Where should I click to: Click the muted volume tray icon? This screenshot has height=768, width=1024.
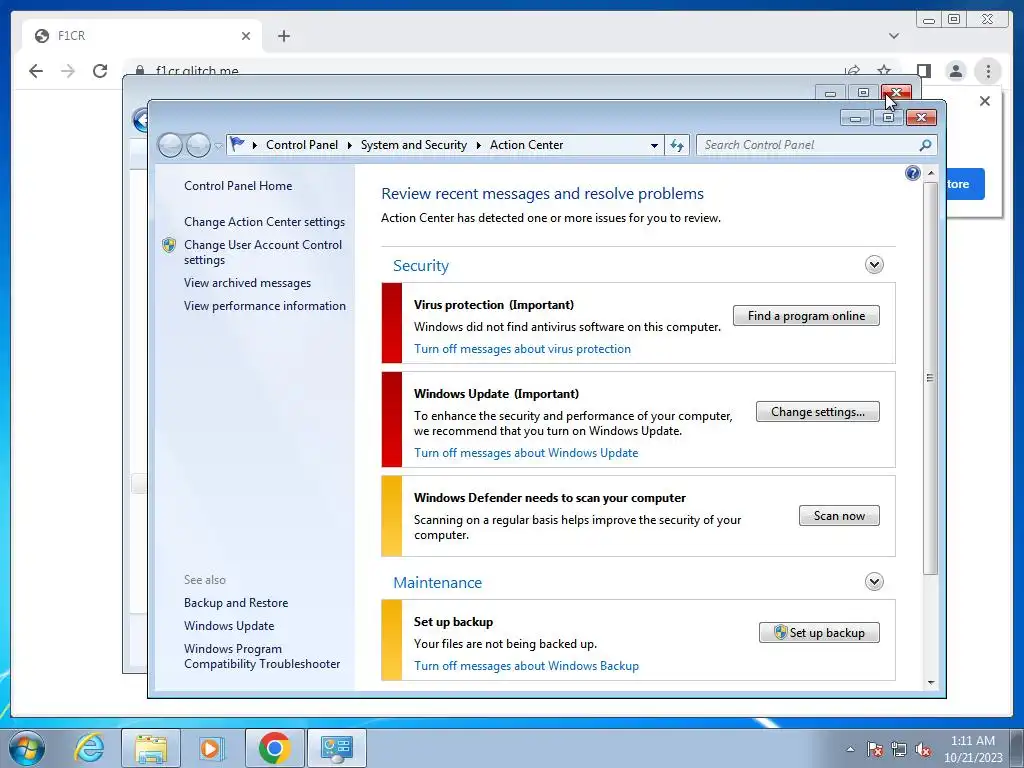(923, 749)
